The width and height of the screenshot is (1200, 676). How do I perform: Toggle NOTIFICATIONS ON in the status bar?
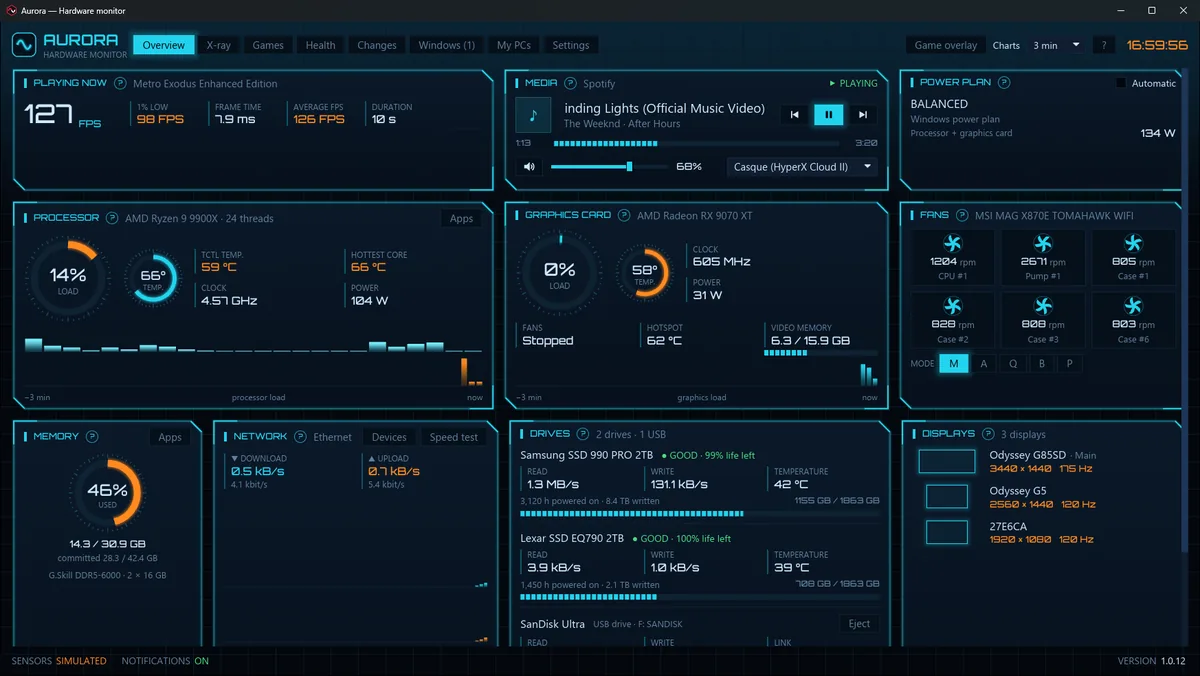coord(165,661)
